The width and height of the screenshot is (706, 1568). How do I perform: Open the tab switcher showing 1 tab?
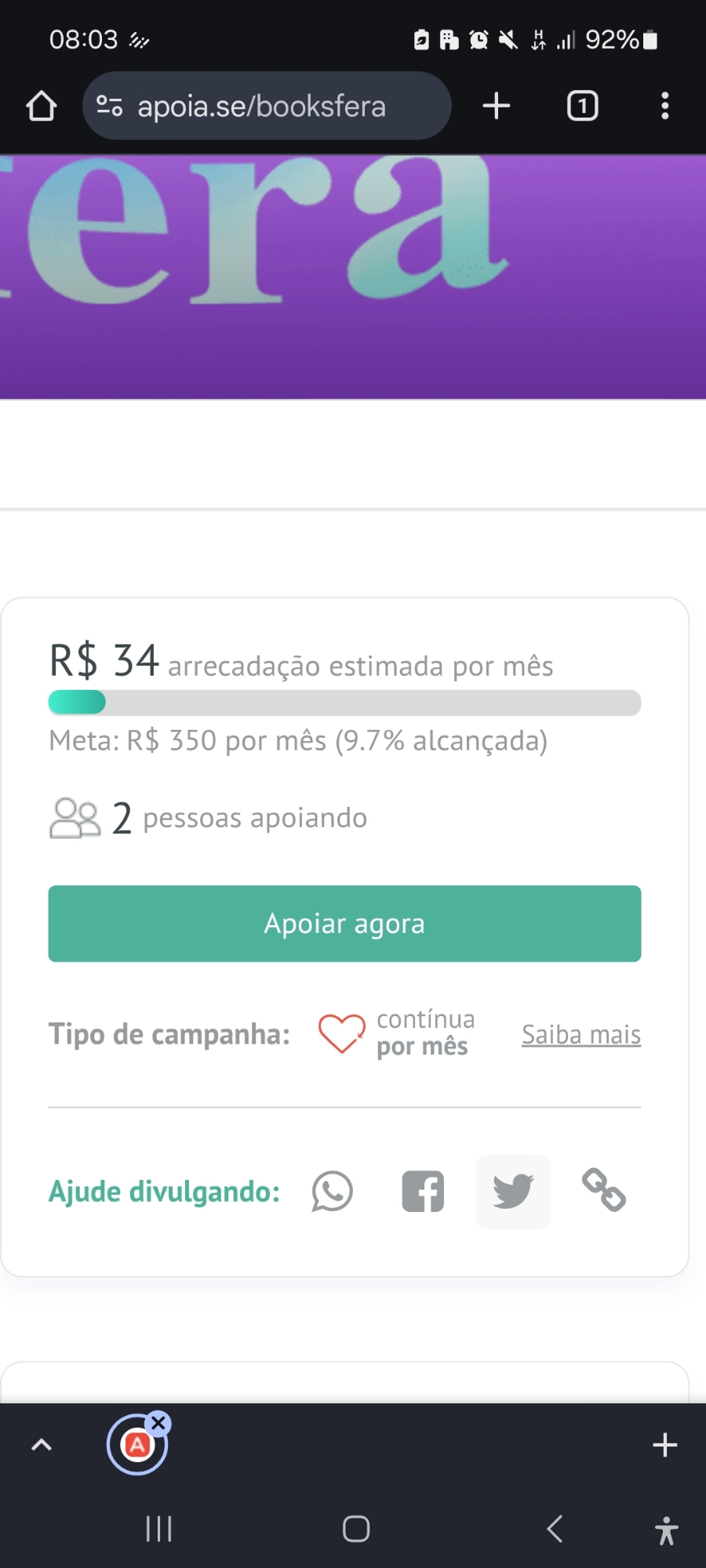pos(582,106)
